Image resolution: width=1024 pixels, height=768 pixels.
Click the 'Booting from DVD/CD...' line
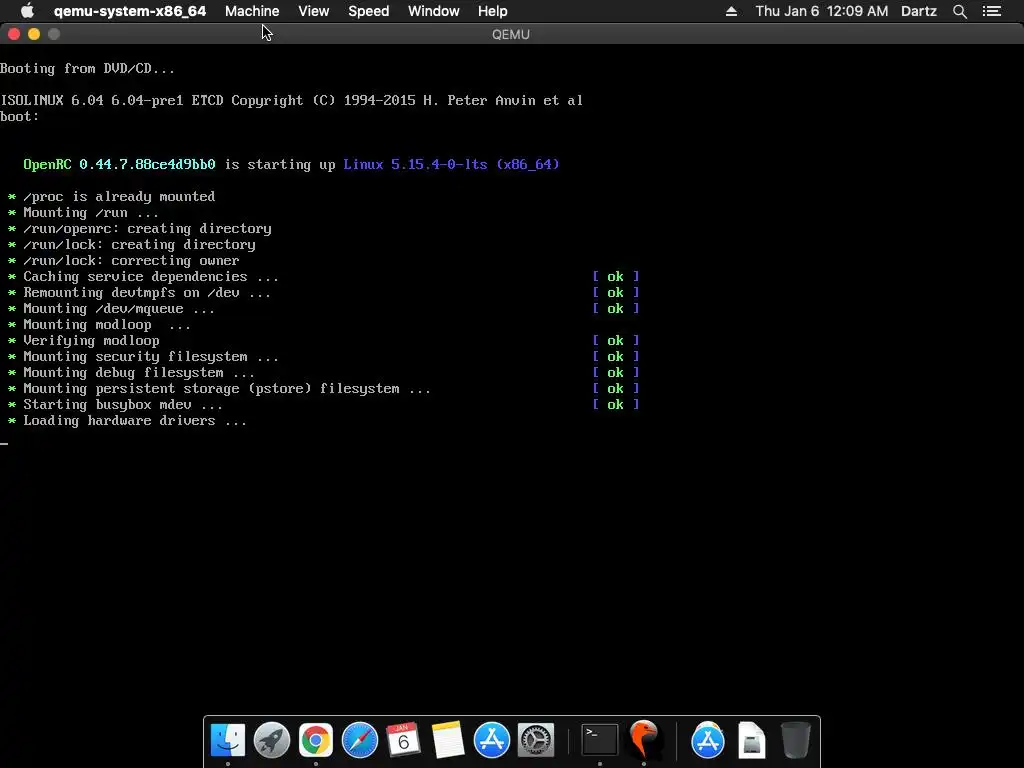[87, 69]
